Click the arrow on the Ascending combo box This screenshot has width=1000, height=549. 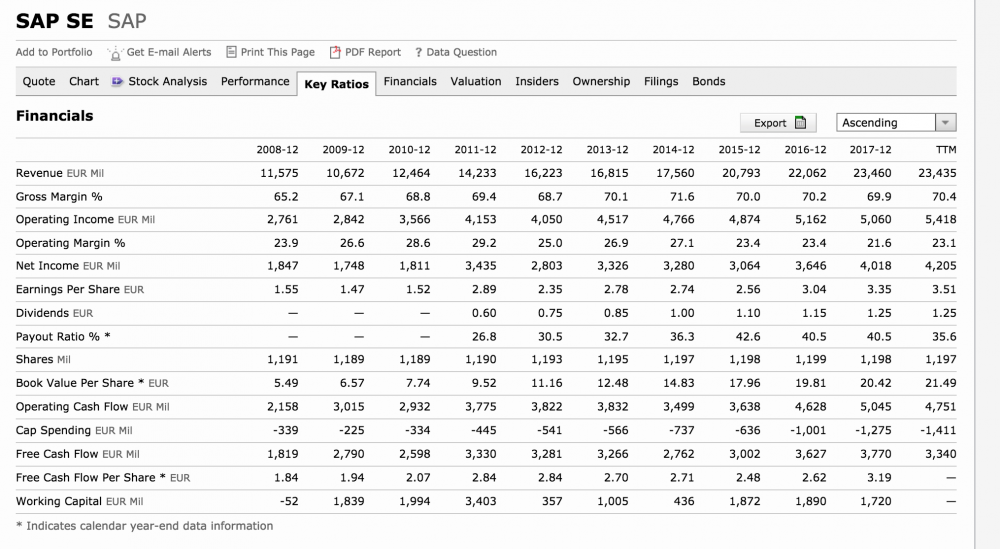pos(945,123)
